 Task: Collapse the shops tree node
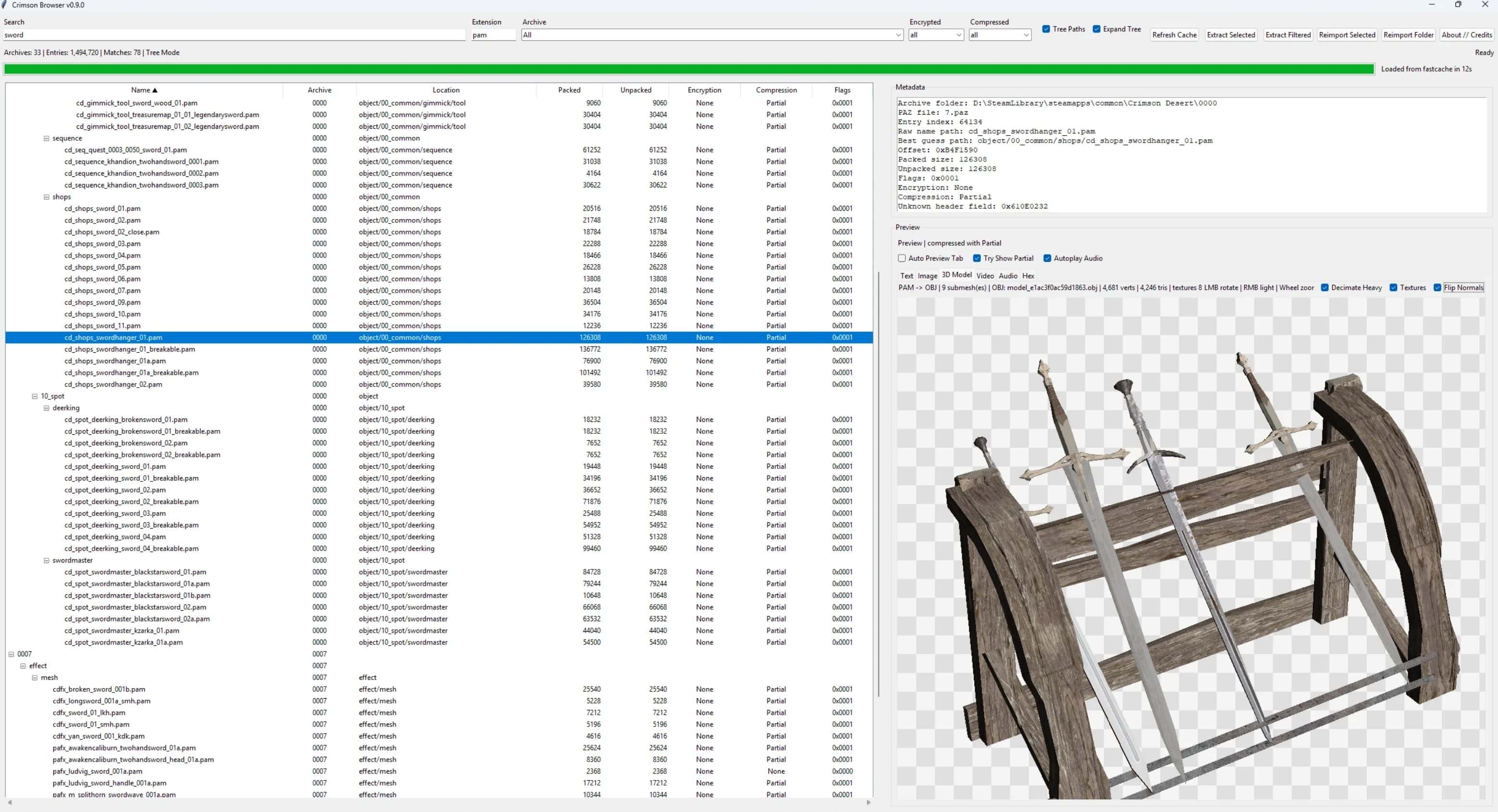(x=47, y=197)
